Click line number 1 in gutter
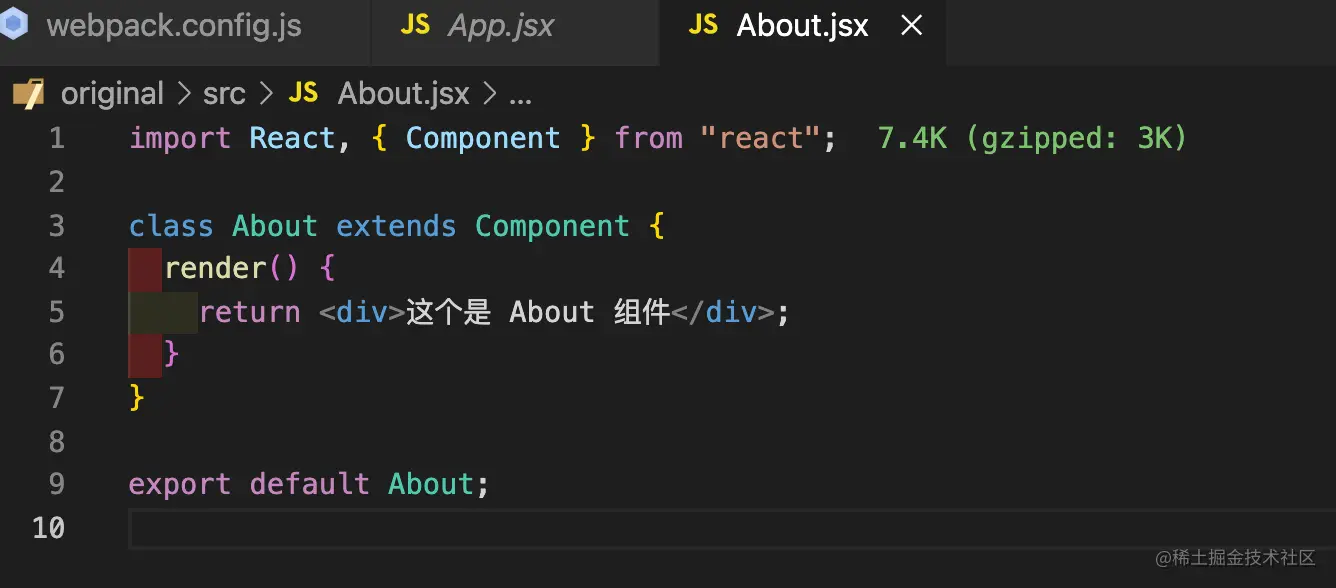Viewport: 1336px width, 588px height. click(56, 138)
